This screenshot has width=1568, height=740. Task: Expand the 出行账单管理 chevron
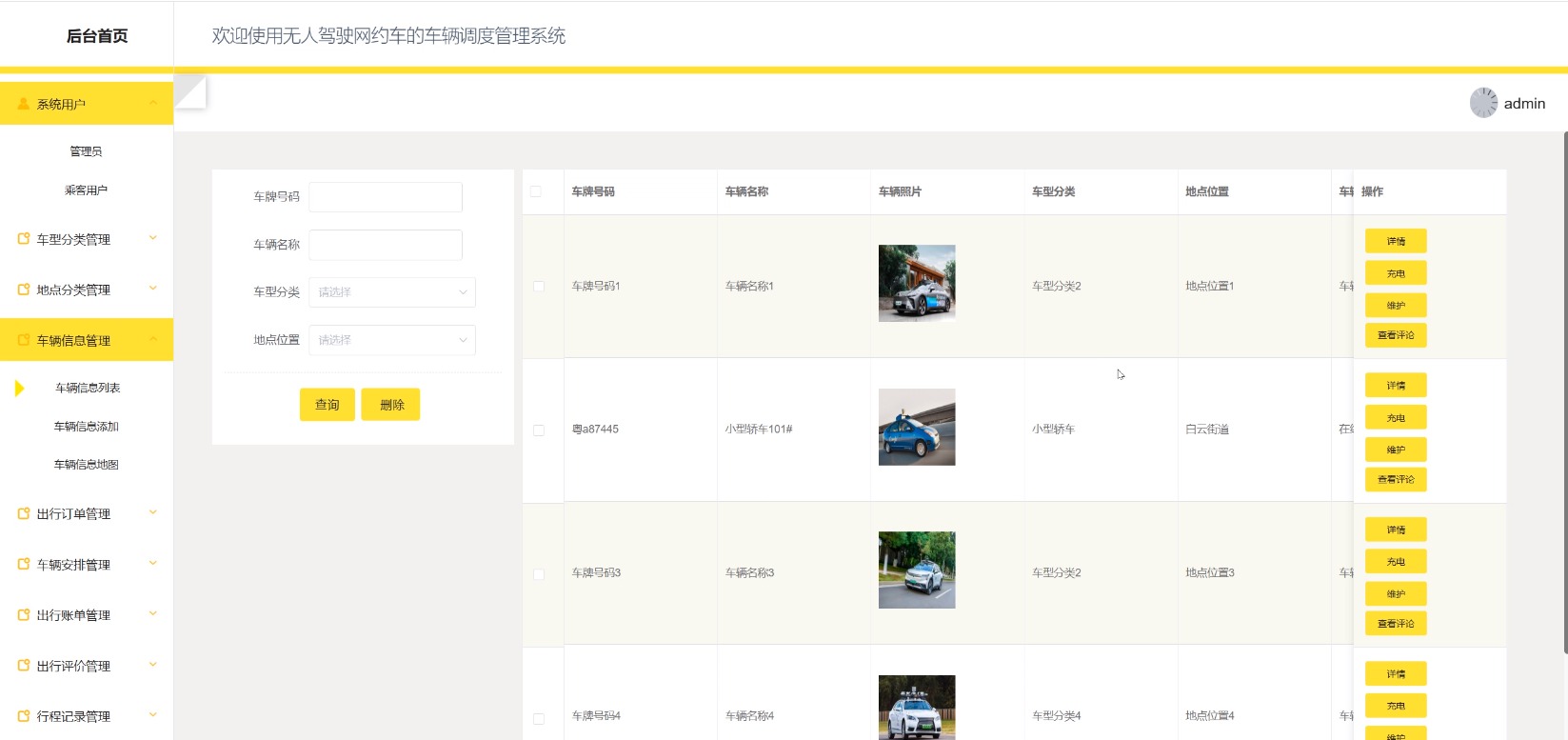point(153,614)
